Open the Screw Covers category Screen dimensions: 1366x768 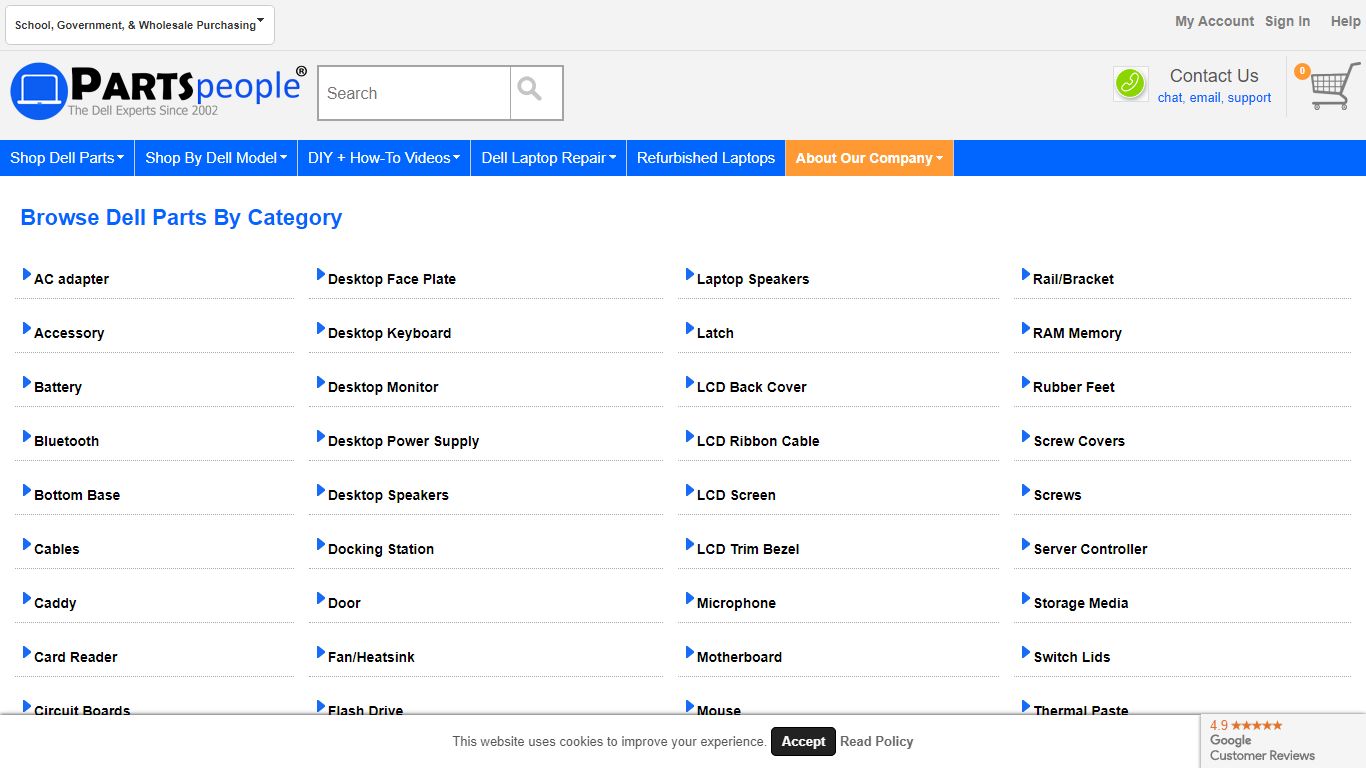pos(1079,441)
